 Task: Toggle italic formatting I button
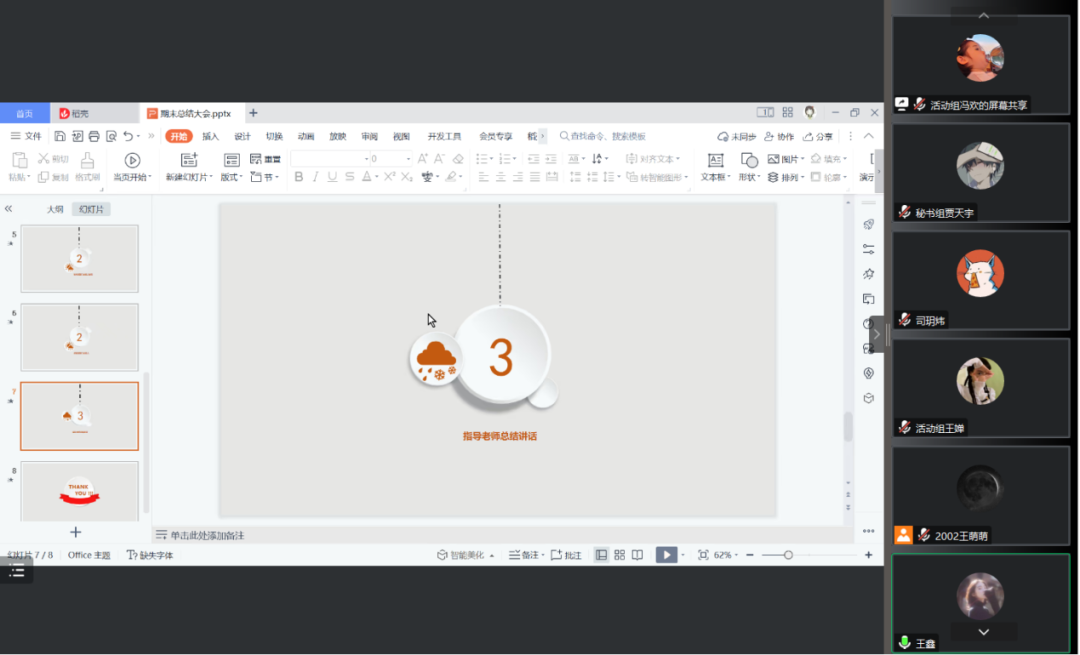click(x=315, y=177)
